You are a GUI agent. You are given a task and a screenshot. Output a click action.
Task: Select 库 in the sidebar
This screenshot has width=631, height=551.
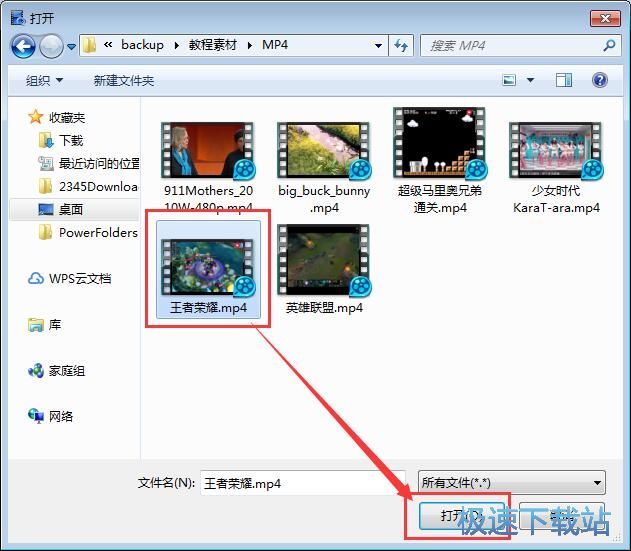pos(44,324)
